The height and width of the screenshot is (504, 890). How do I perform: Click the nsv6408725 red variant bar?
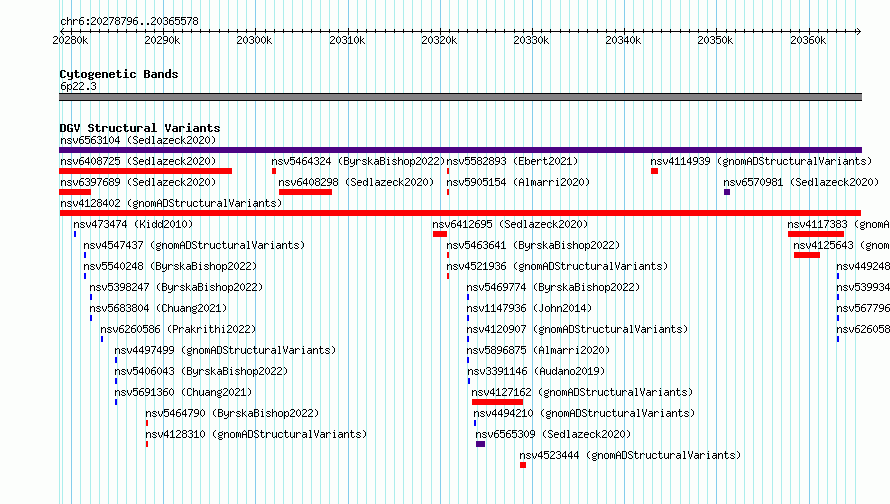(x=145, y=171)
